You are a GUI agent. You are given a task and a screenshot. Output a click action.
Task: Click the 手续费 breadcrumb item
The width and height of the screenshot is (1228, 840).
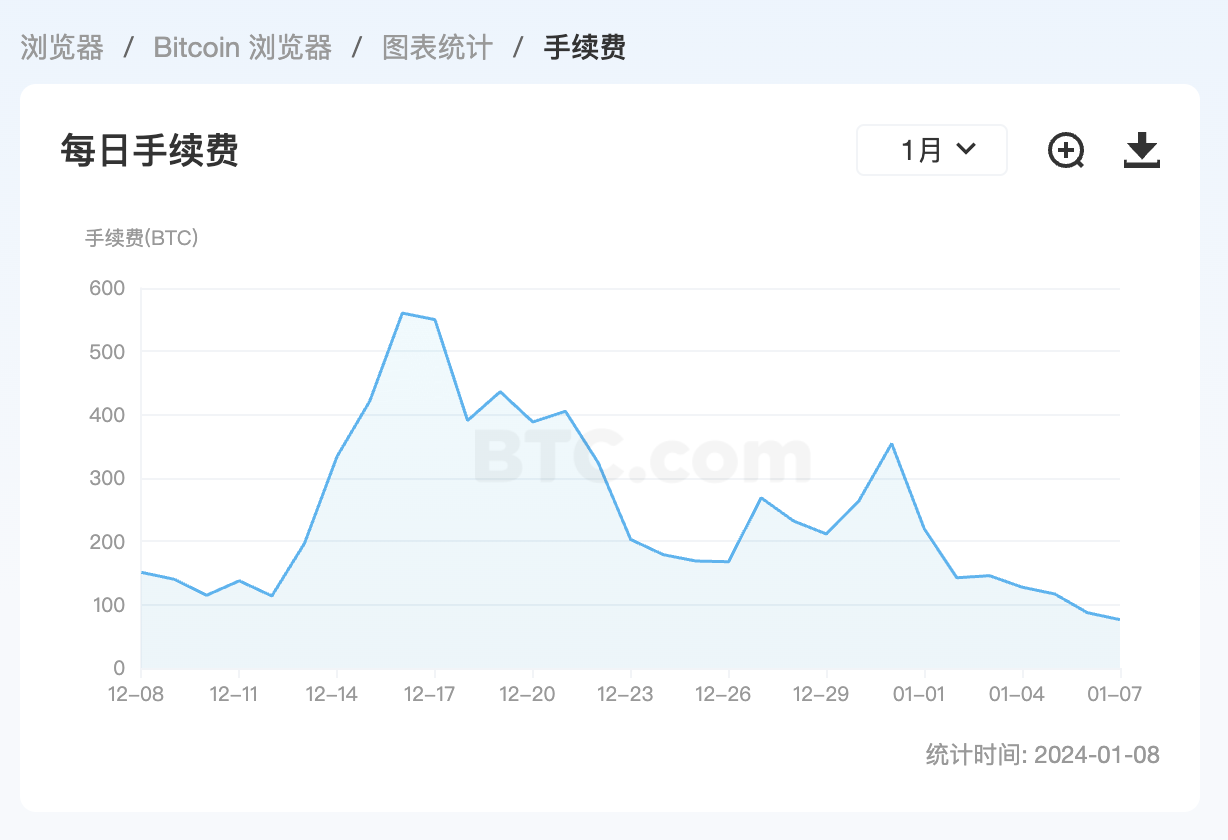[x=585, y=47]
